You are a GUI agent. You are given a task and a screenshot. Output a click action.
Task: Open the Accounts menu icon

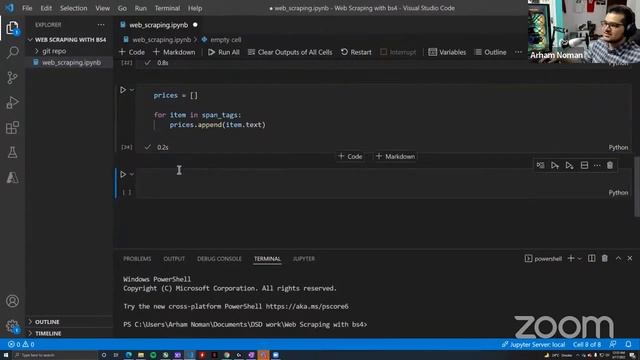click(x=12, y=301)
